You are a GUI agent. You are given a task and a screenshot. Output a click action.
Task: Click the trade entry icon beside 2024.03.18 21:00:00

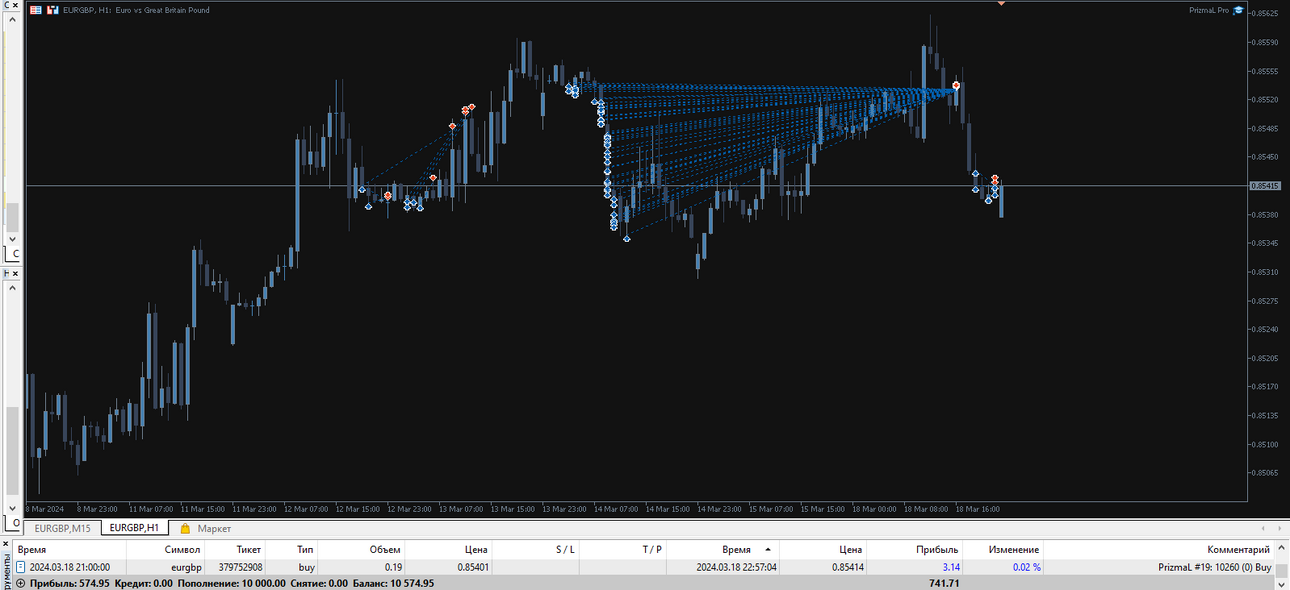pos(20,567)
